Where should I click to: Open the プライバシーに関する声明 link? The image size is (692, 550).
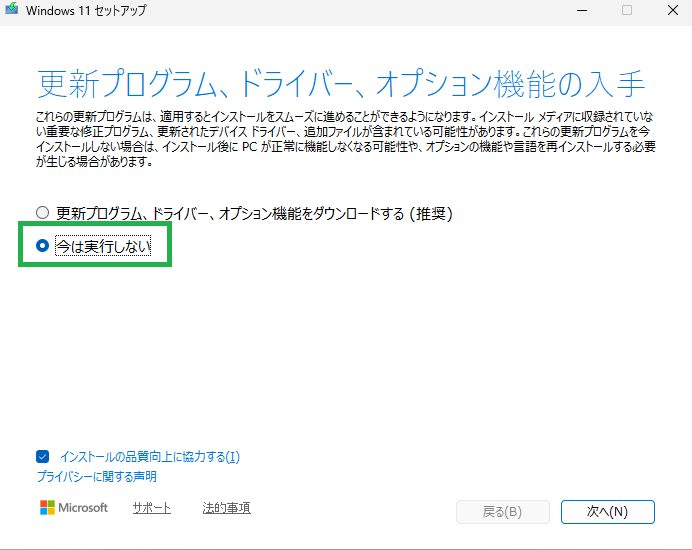tap(97, 476)
